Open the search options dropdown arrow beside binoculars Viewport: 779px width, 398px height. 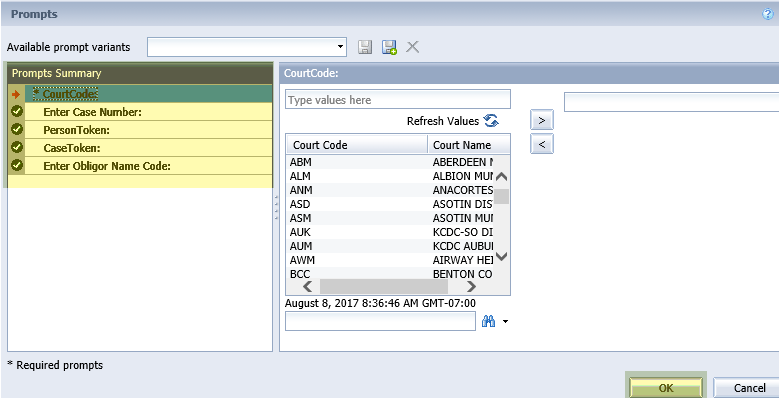505,321
